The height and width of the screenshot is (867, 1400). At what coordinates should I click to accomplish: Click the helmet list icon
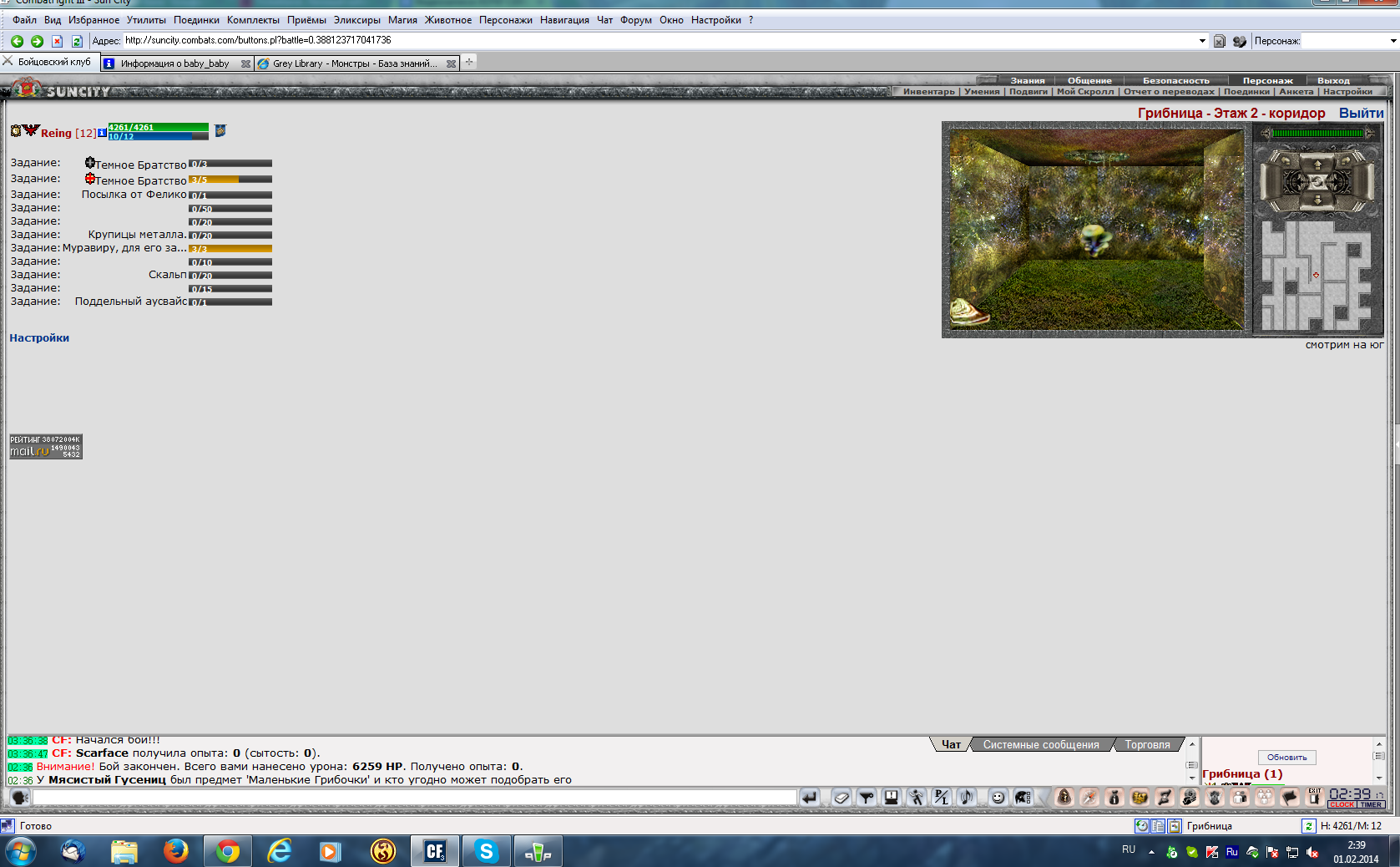(1023, 798)
